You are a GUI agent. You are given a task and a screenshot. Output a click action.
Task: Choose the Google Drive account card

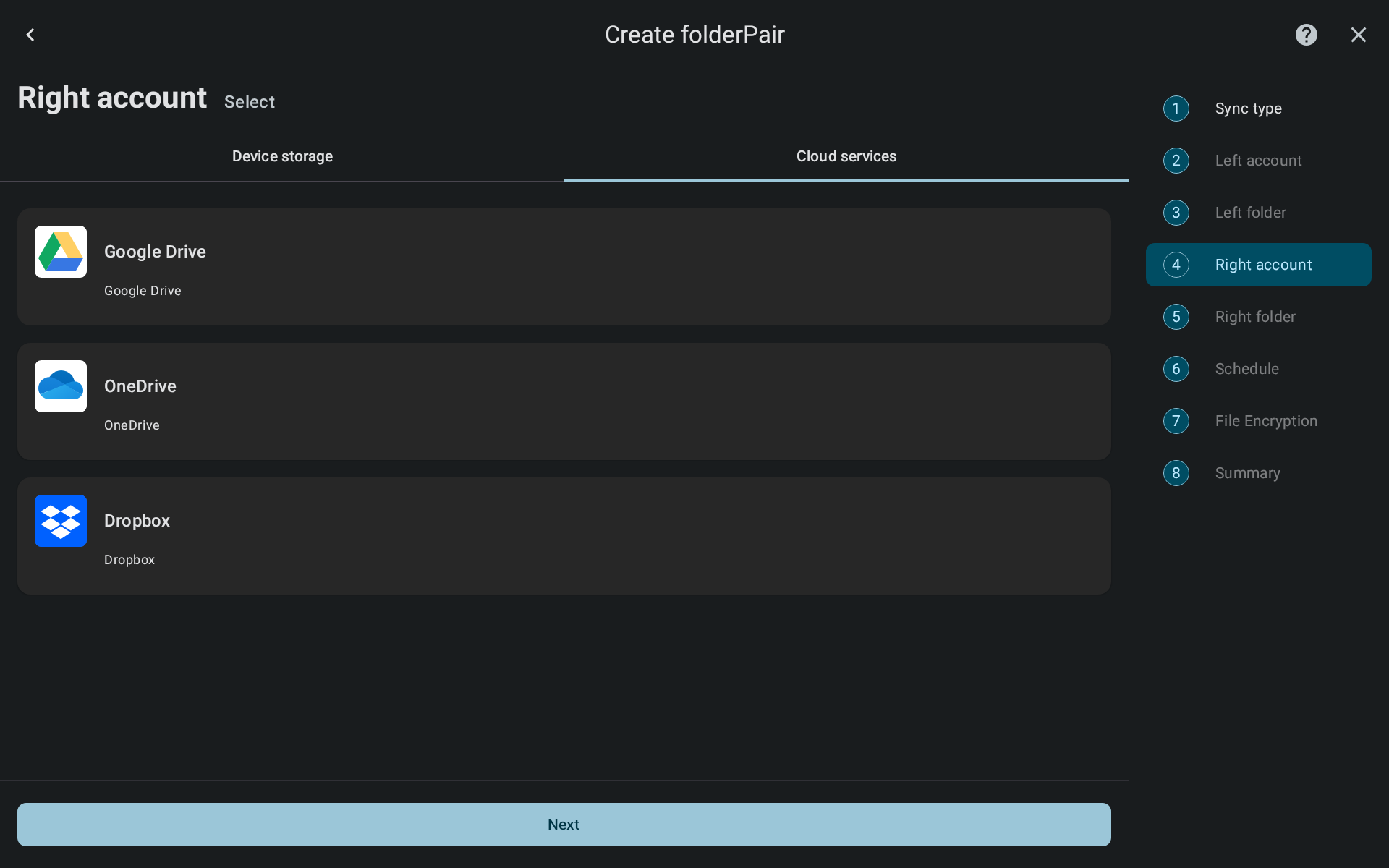(564, 267)
